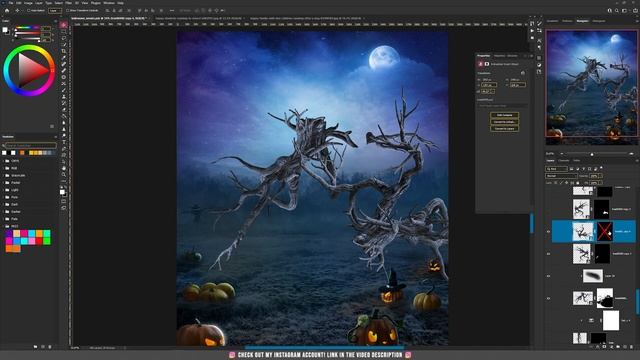The height and width of the screenshot is (360, 640).
Task: Toggle lock transparent pixels
Action: (556, 183)
